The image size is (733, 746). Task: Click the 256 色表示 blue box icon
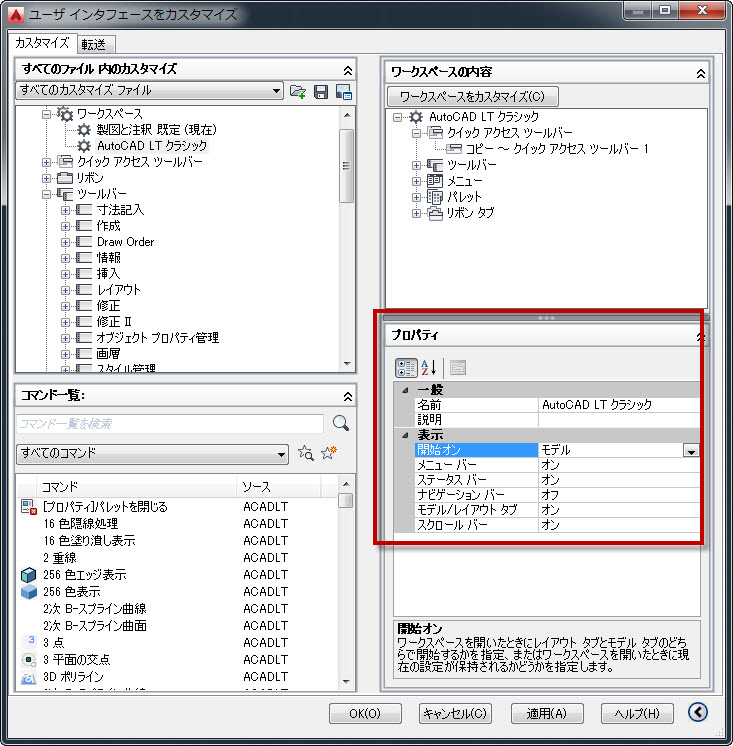(29, 592)
